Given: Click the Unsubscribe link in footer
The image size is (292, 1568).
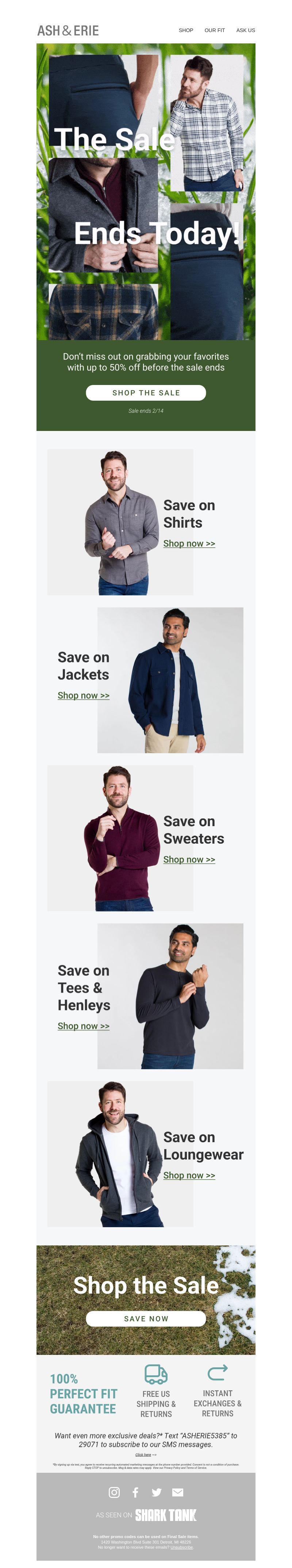Looking at the screenshot, I should (x=181, y=1547).
